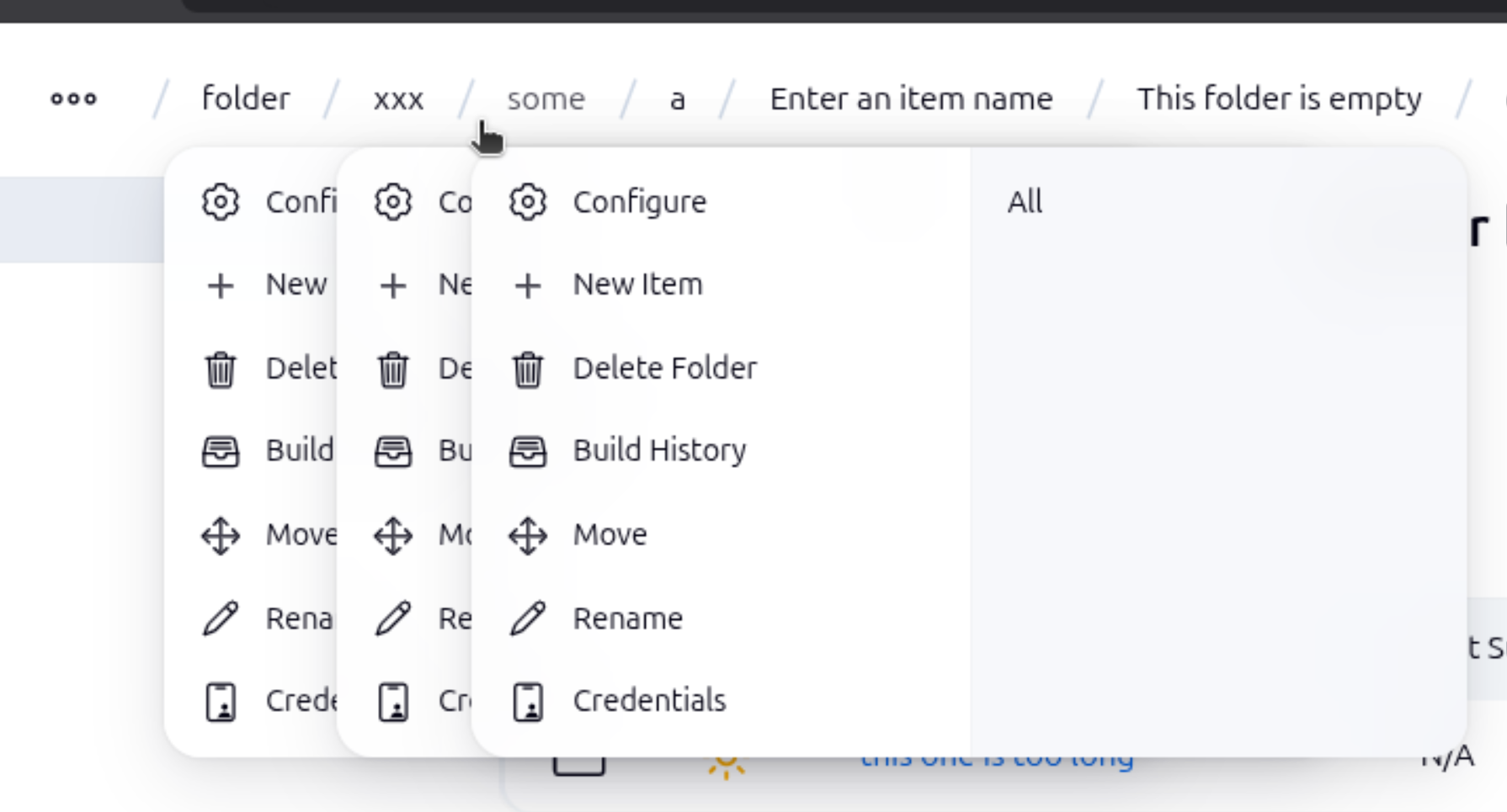This screenshot has width=1507, height=812.
Task: Click the trash icon in the middle overlapping menu
Action: coord(393,369)
